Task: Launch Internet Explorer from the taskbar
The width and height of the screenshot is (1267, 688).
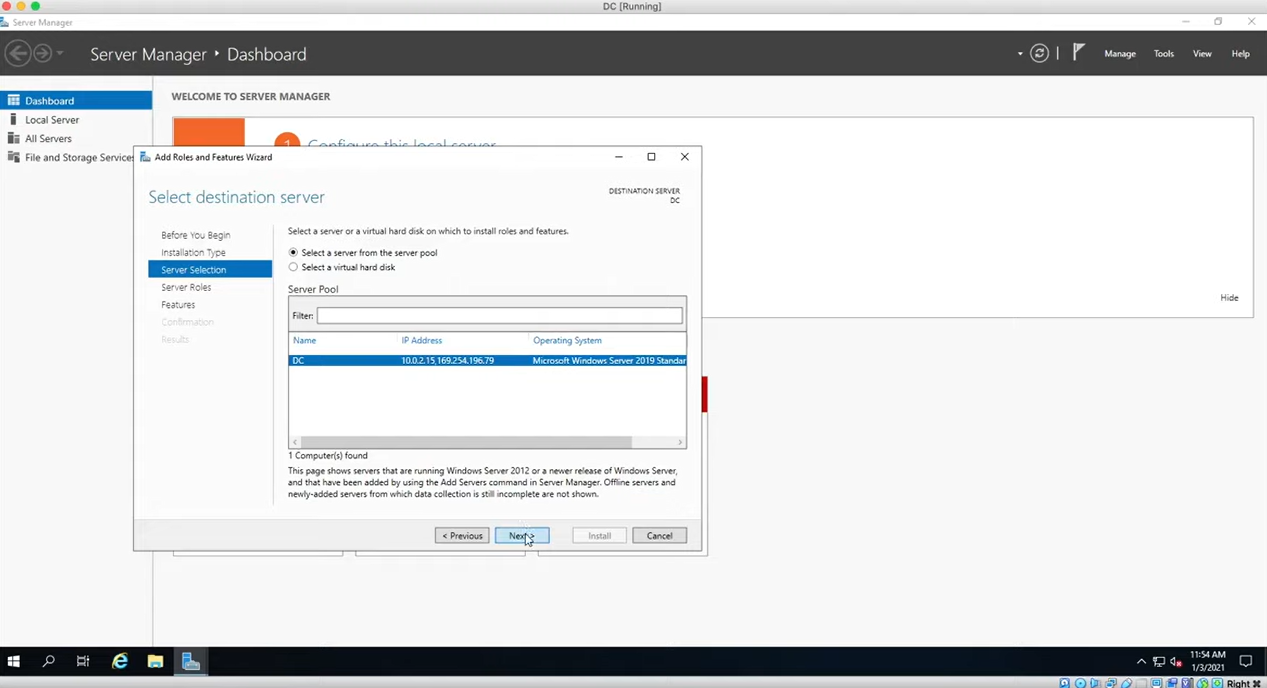Action: (x=120, y=661)
